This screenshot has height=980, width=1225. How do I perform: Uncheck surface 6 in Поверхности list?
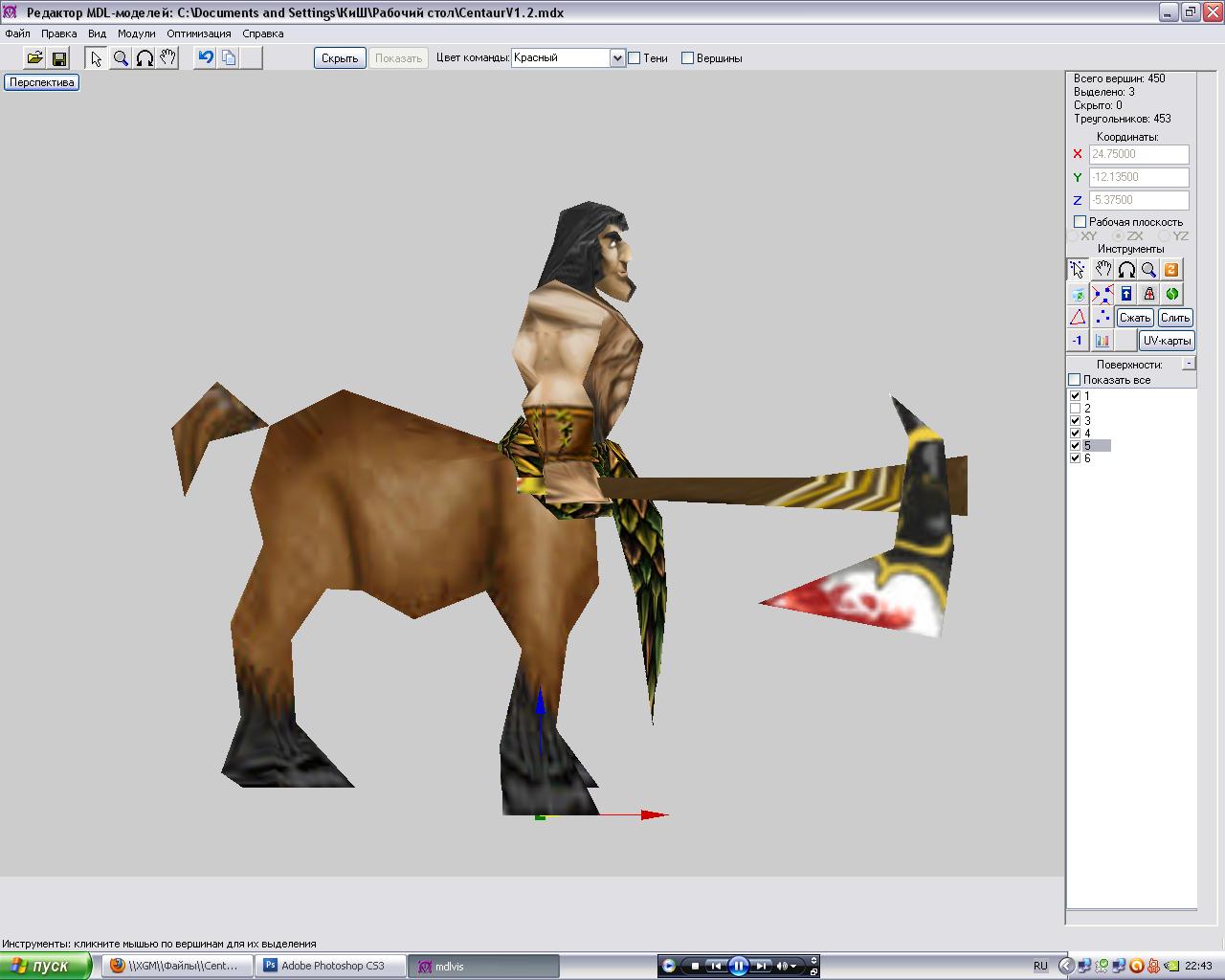pyautogui.click(x=1075, y=457)
